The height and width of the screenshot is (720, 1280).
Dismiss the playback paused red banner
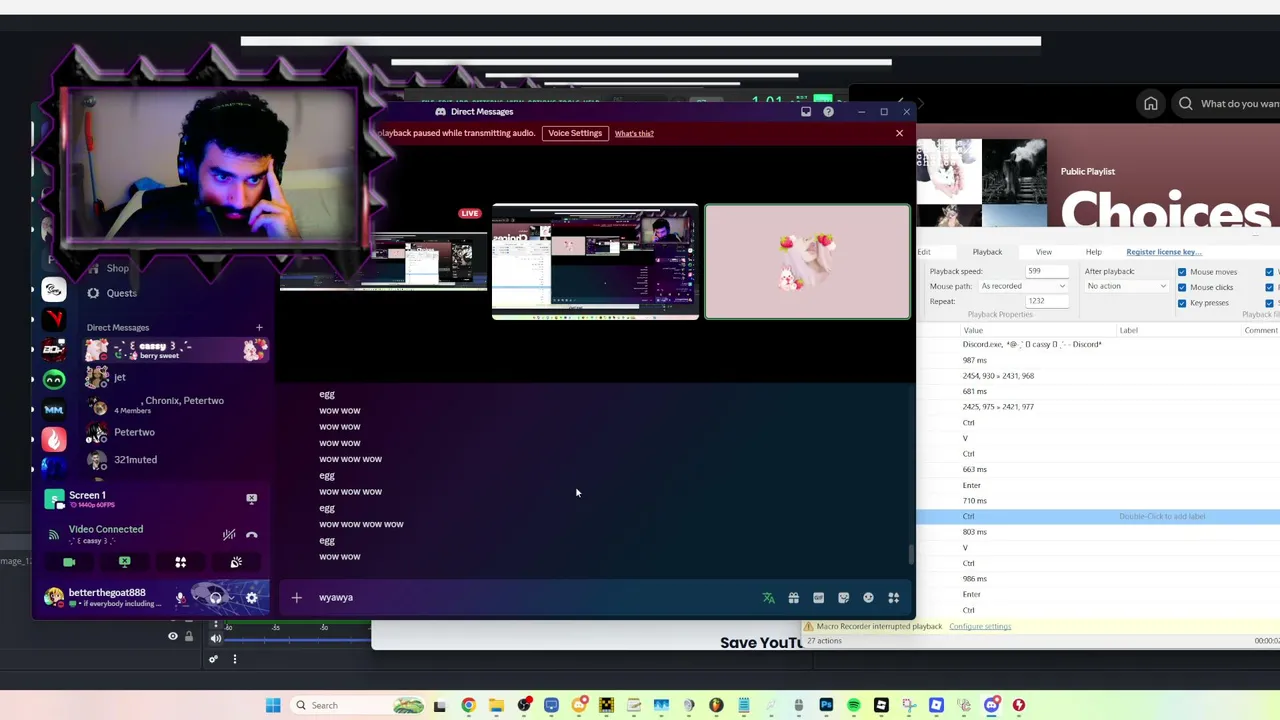coord(899,133)
